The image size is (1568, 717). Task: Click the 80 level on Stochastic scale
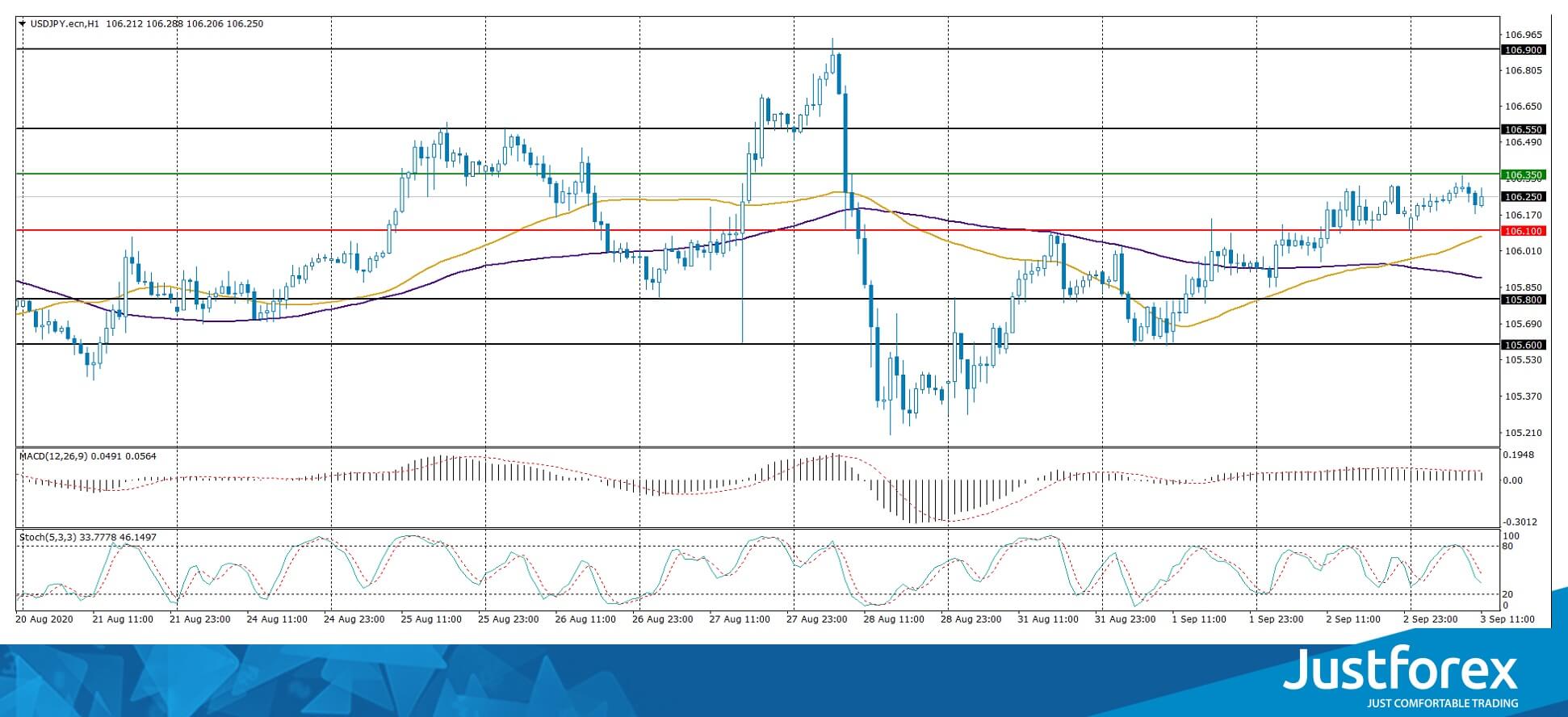(1508, 547)
